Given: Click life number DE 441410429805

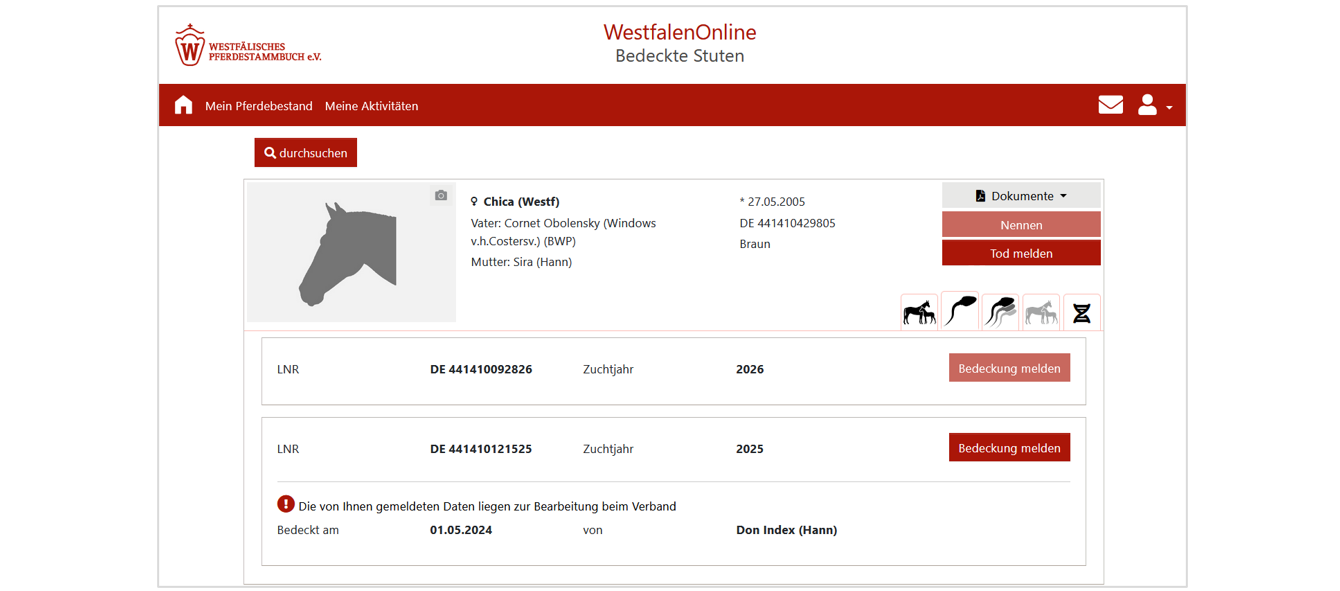Looking at the screenshot, I should coord(787,223).
